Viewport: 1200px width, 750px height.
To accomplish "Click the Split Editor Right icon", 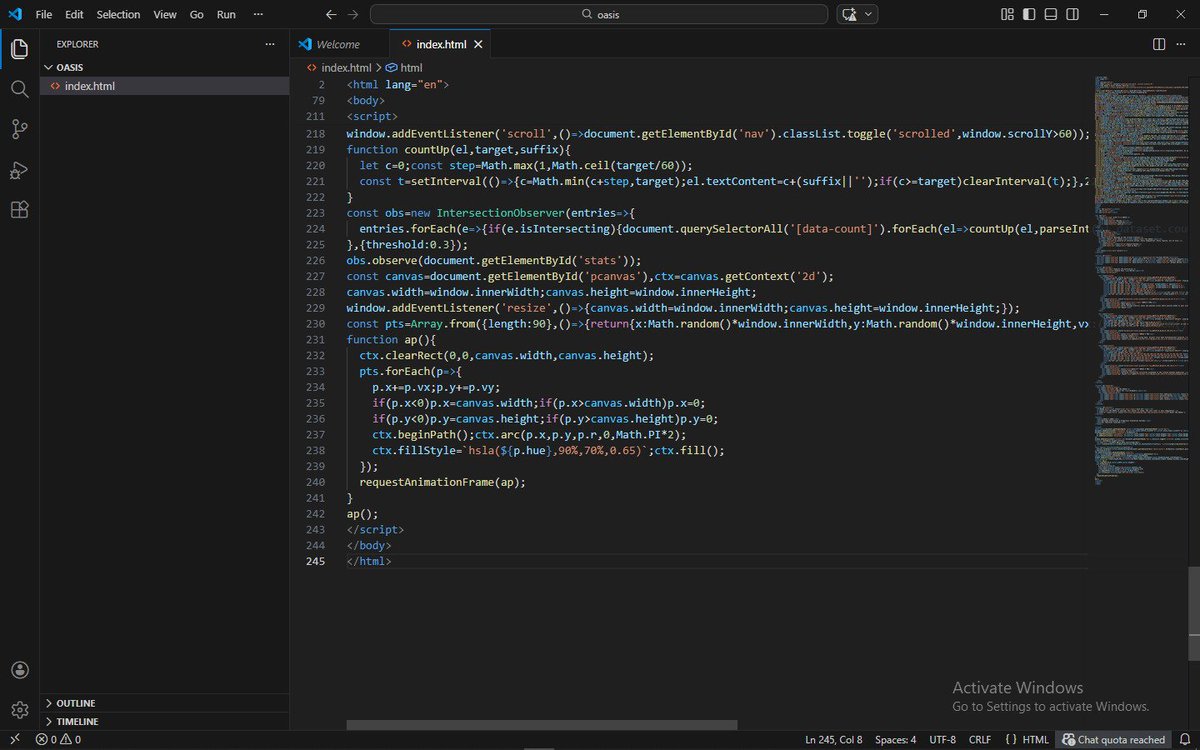I will [x=1159, y=44].
